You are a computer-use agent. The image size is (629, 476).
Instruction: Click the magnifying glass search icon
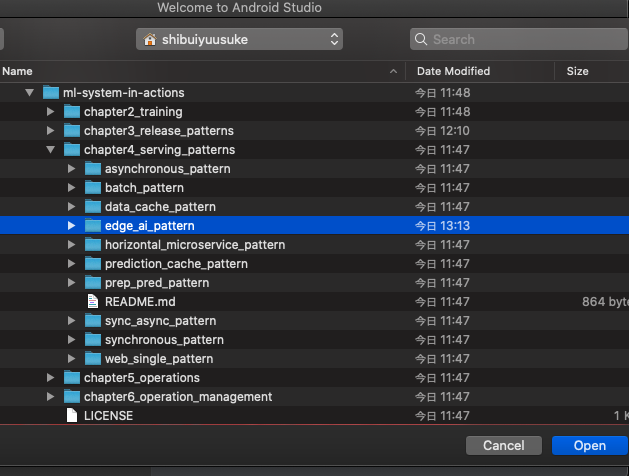(x=421, y=39)
